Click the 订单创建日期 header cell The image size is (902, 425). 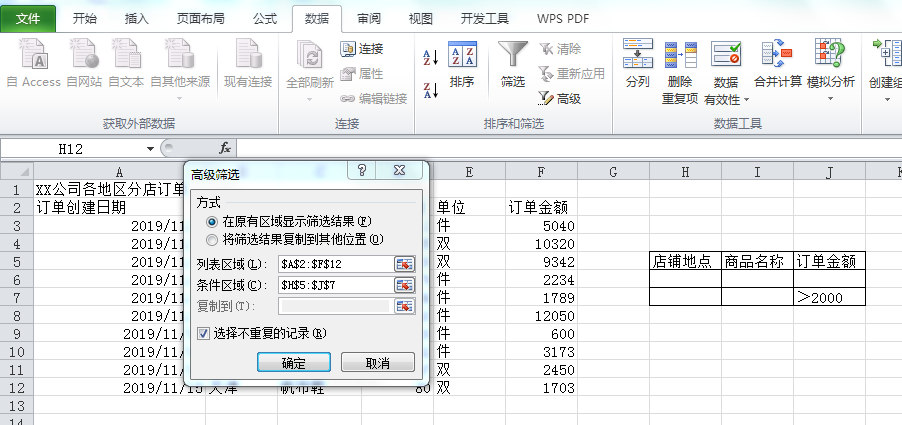pos(109,207)
